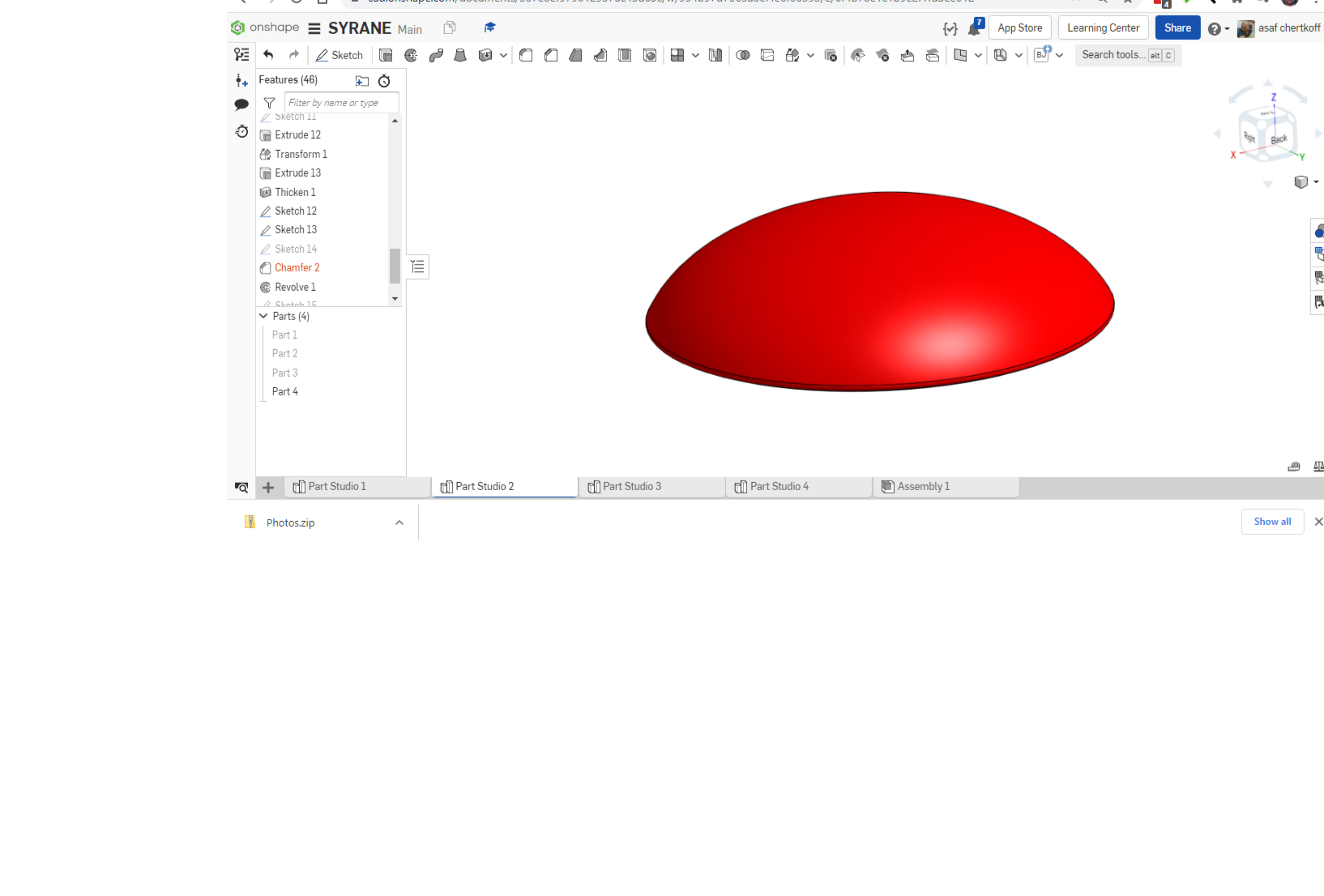1324x896 pixels.
Task: Select the Plane tool icon
Action: [960, 55]
